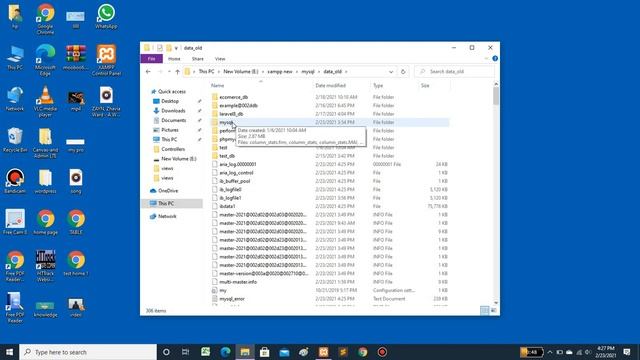
Task: Select the Network desktop icon
Action: (x=15, y=99)
